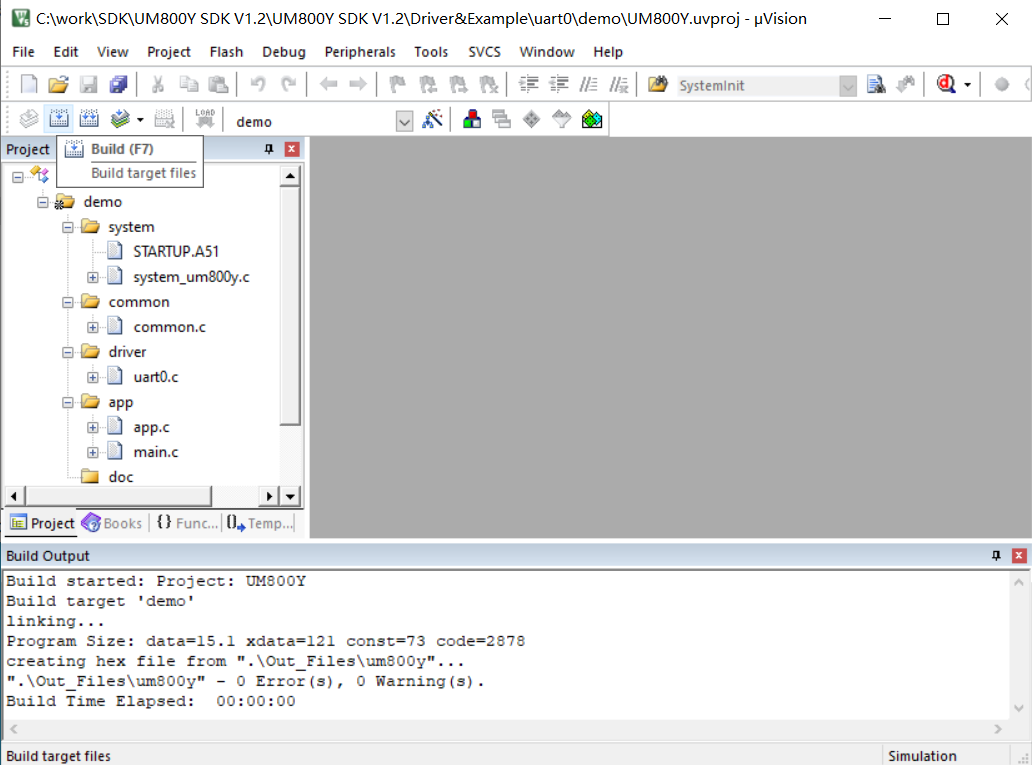Switch to the Books tab
This screenshot has height=765, width=1032.
pos(112,523)
